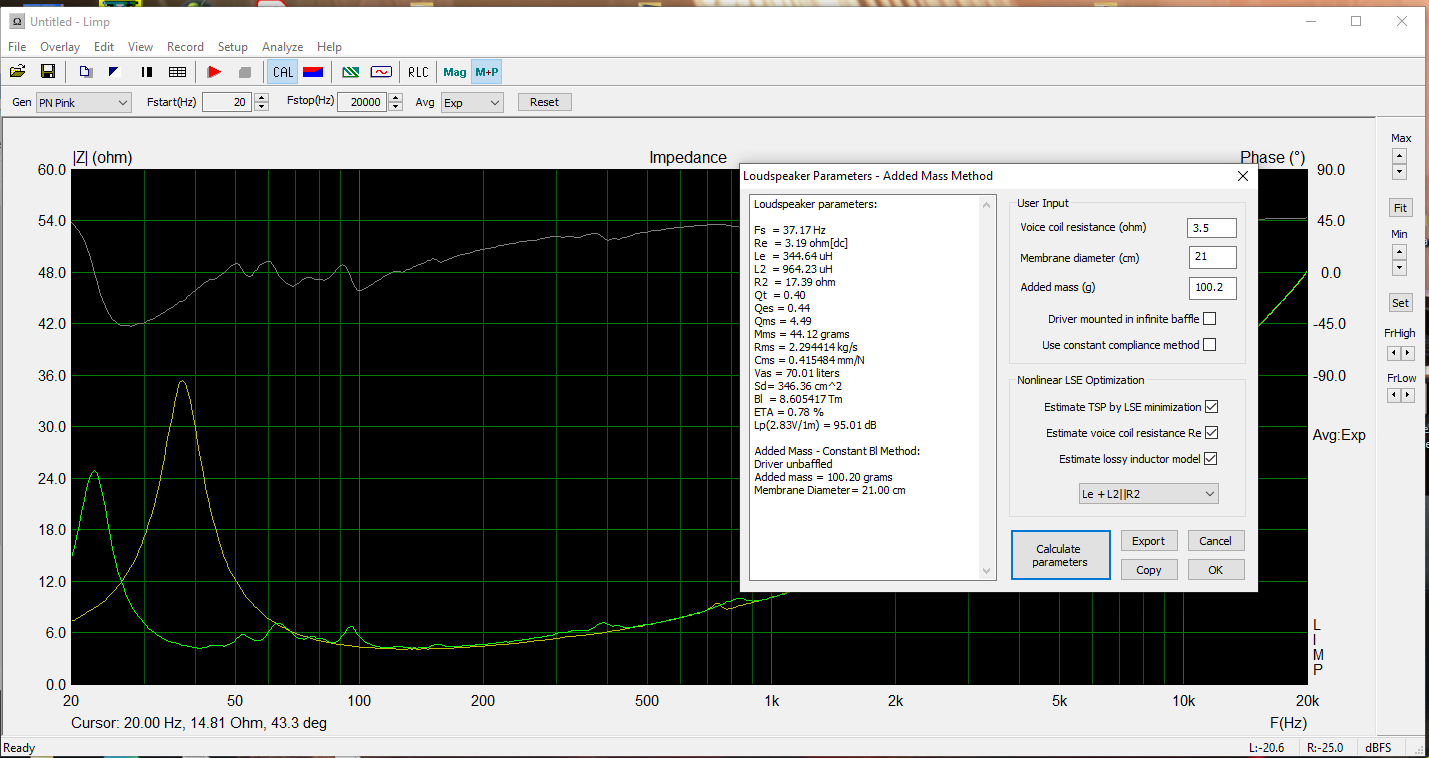This screenshot has width=1429, height=758.
Task: Click the RLC toolbar button
Action: click(418, 72)
